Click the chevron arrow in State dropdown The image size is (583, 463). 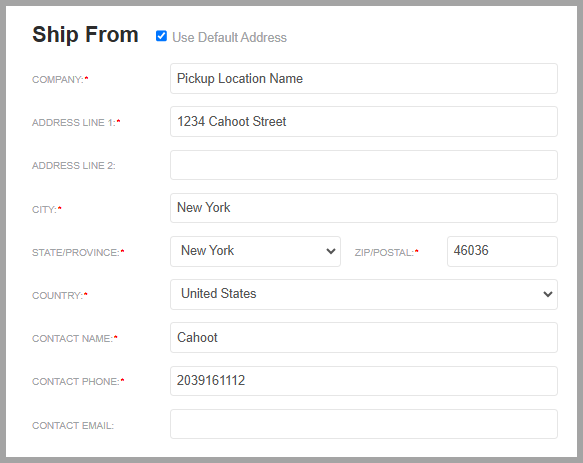click(x=331, y=251)
